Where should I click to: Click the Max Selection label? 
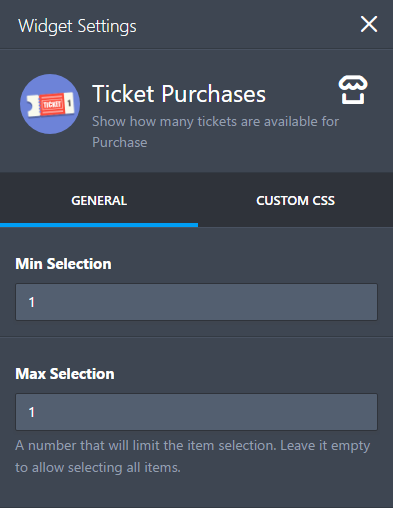pos(65,374)
